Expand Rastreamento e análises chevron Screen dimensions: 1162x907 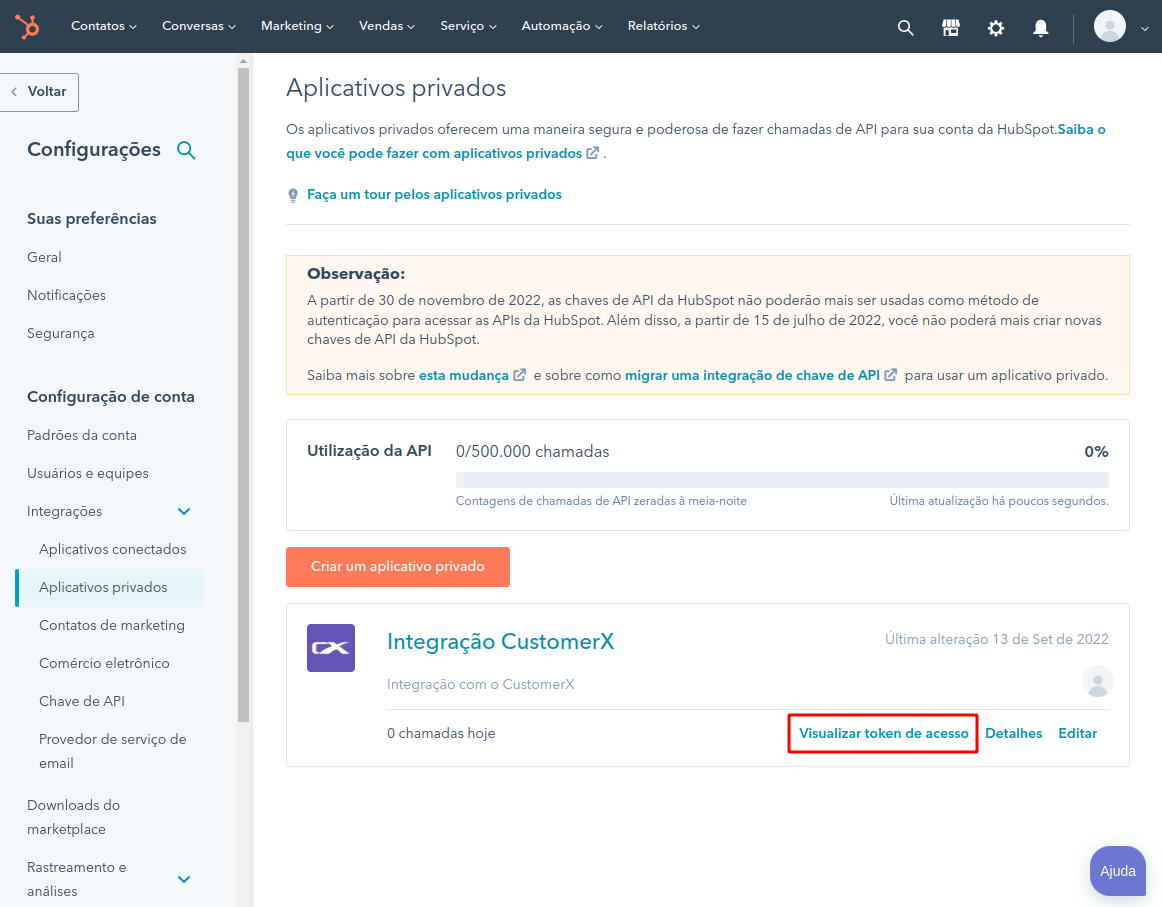pyautogui.click(x=184, y=880)
